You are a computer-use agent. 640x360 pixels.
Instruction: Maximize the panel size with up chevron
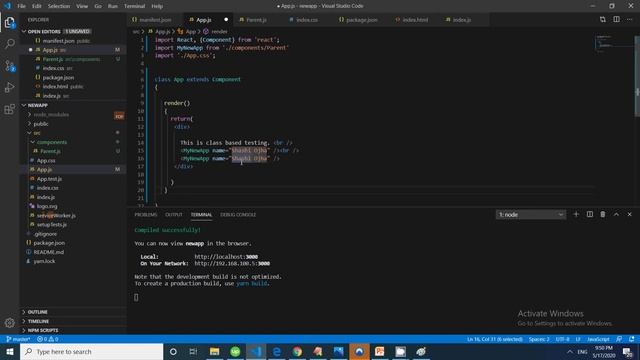click(x=616, y=214)
